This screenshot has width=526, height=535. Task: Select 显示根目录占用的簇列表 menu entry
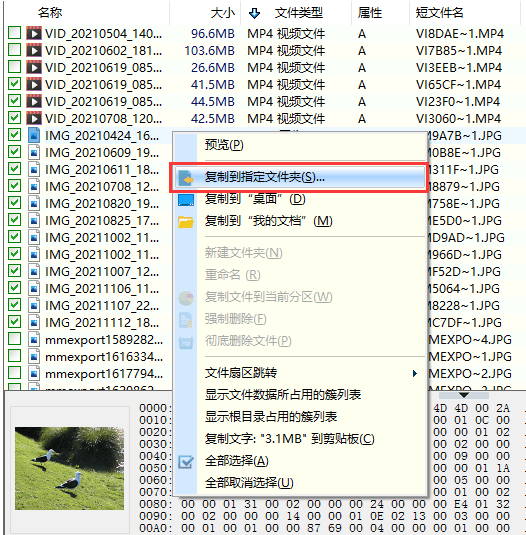300,417
